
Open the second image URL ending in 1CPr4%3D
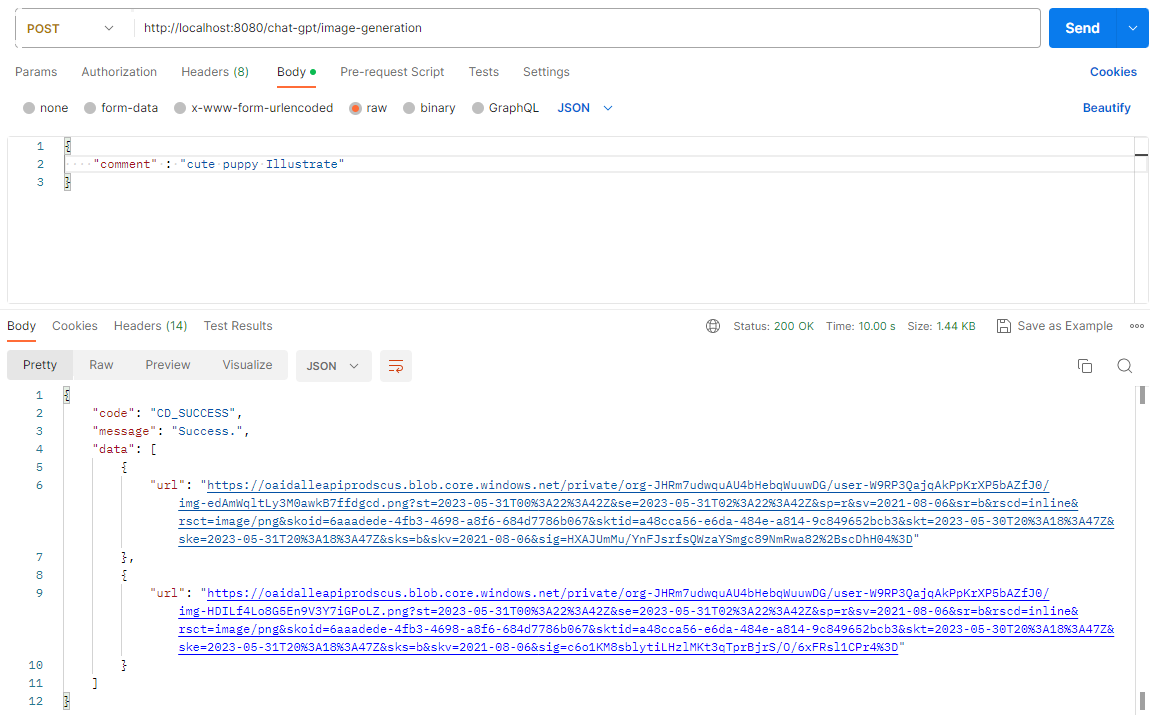pos(646,620)
